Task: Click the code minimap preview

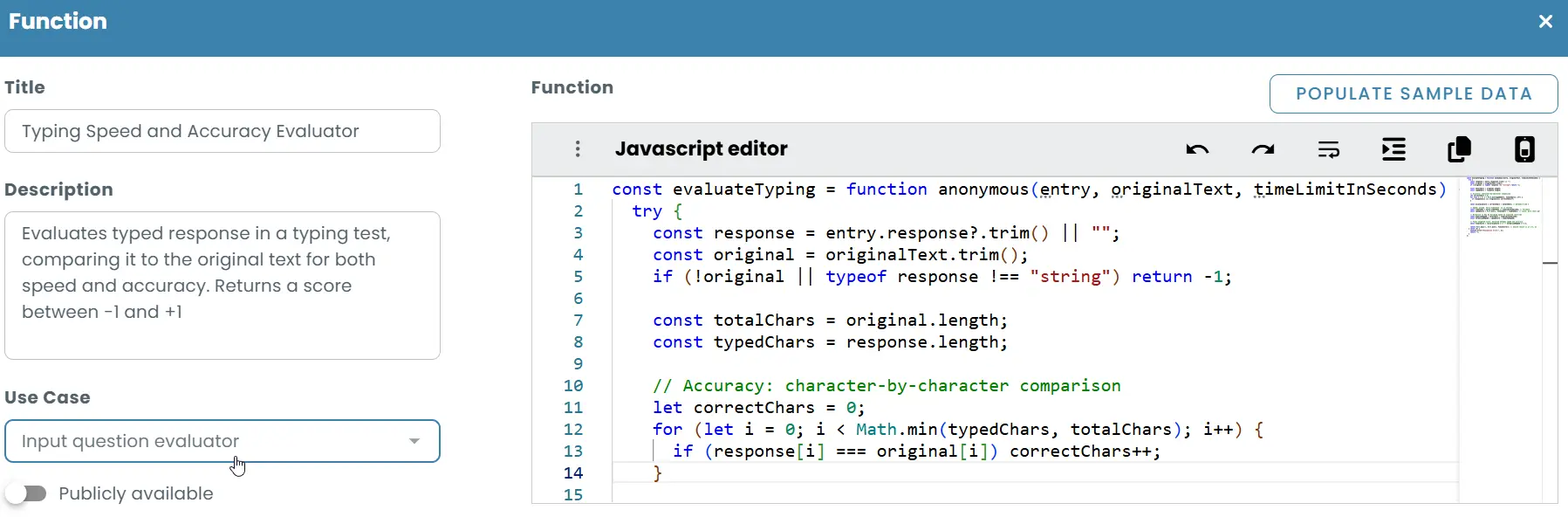Action: [1501, 207]
